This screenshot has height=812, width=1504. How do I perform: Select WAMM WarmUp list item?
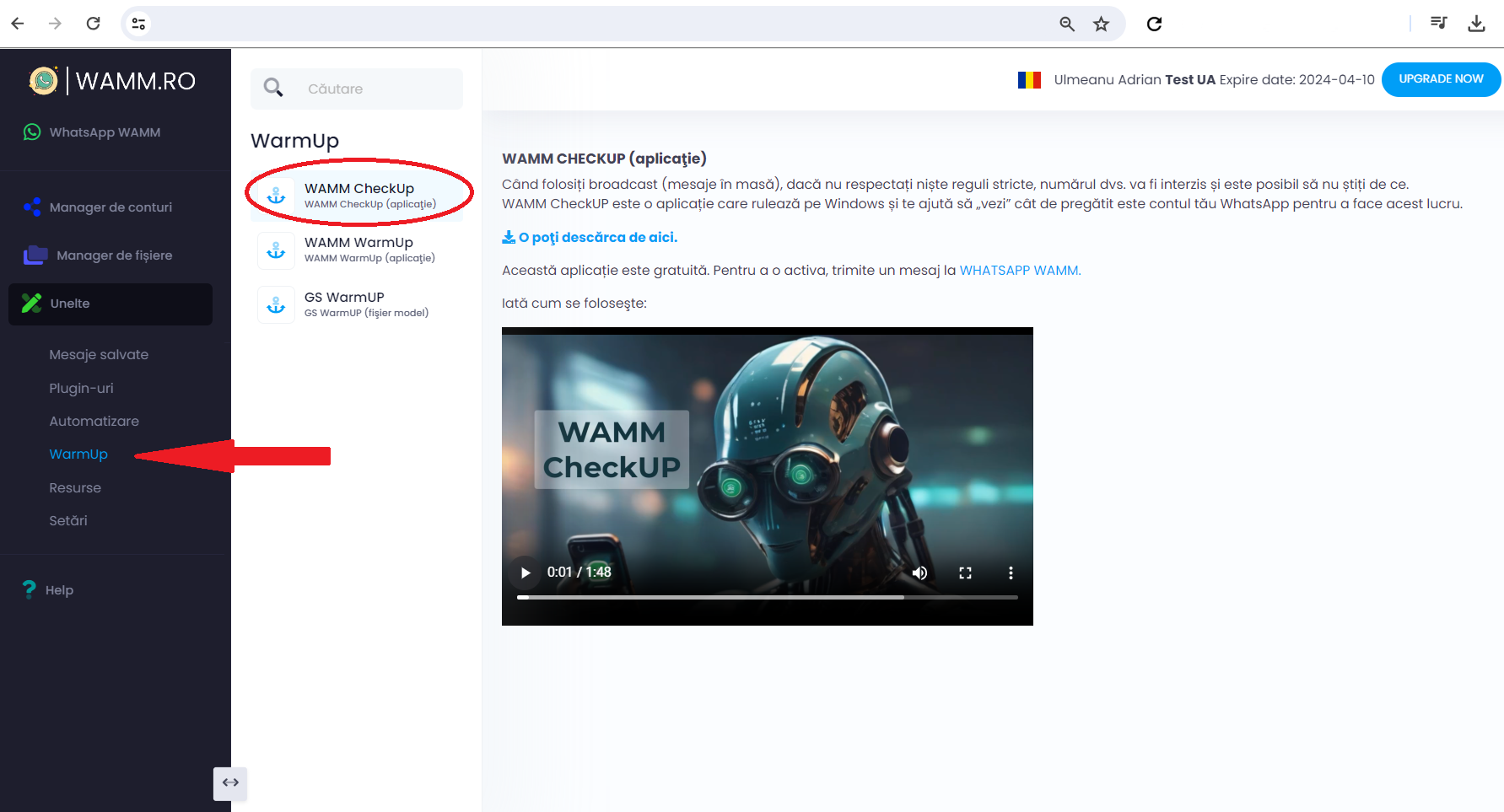[358, 250]
